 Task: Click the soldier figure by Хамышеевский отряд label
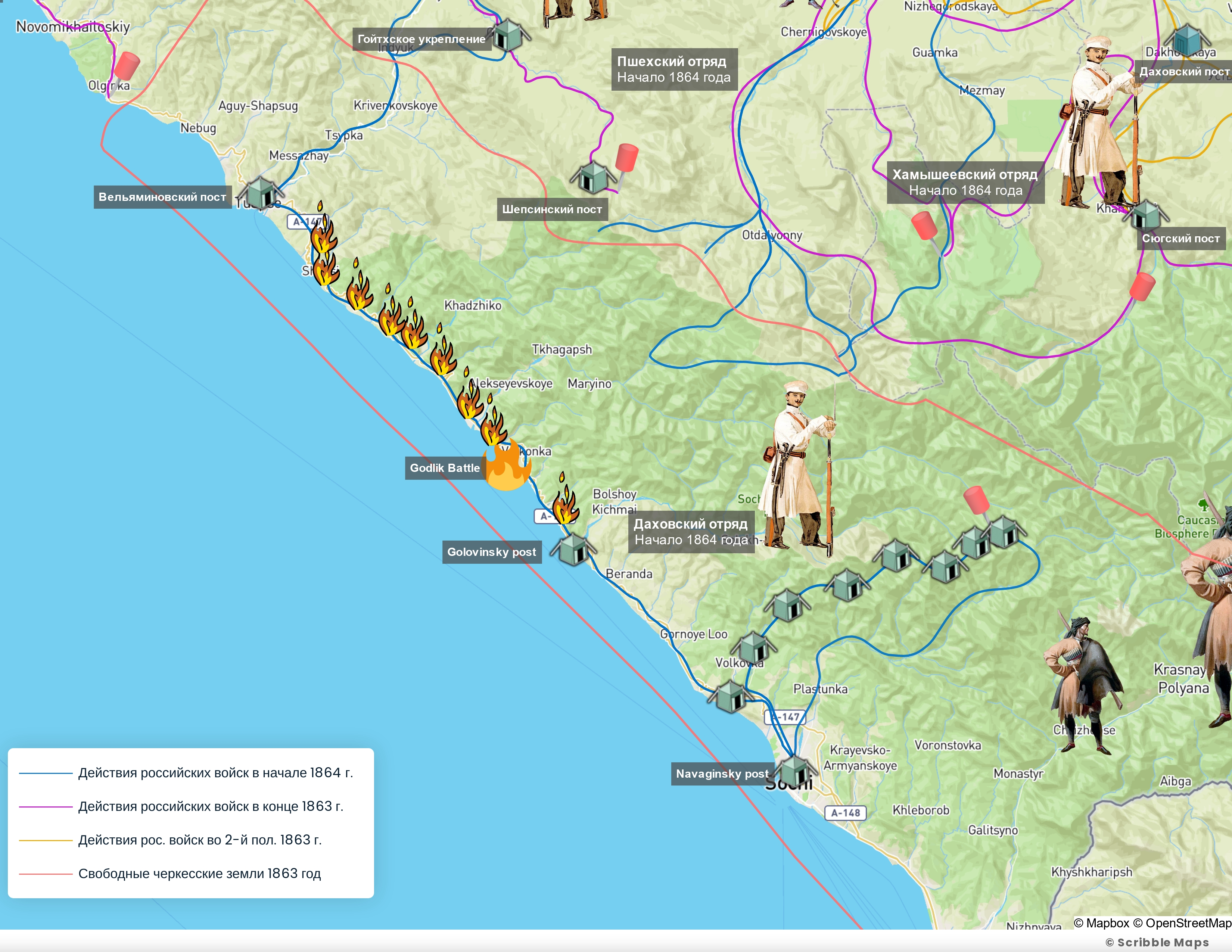point(1097,123)
